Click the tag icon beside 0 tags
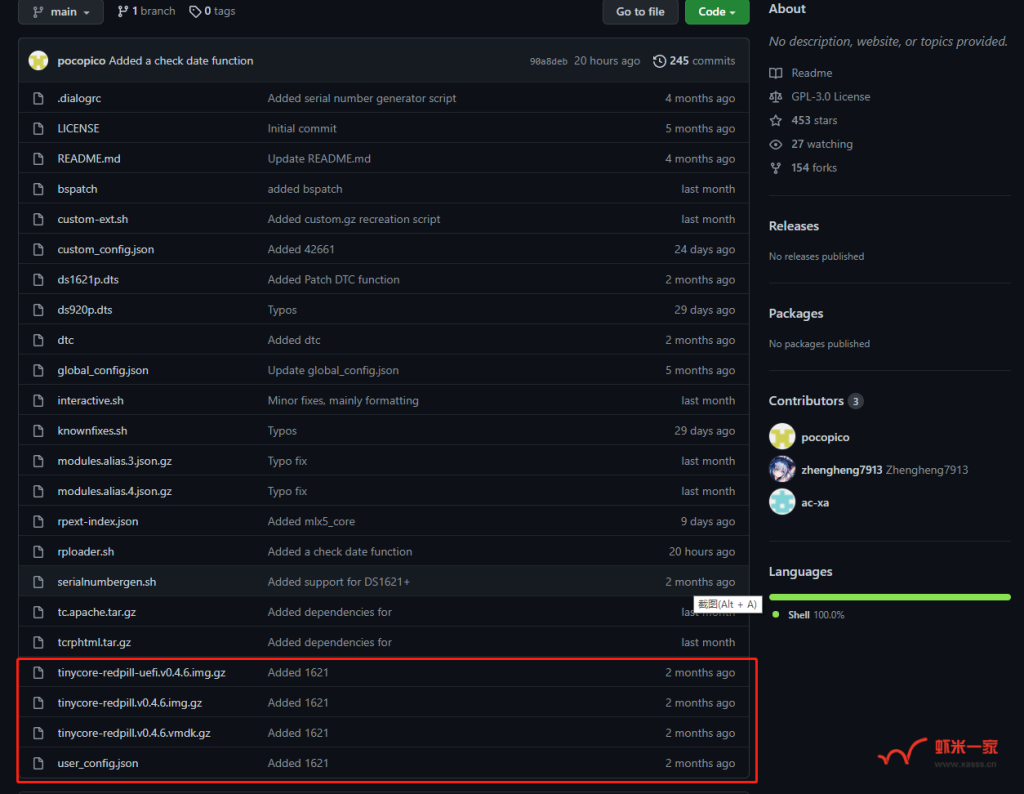 (195, 11)
